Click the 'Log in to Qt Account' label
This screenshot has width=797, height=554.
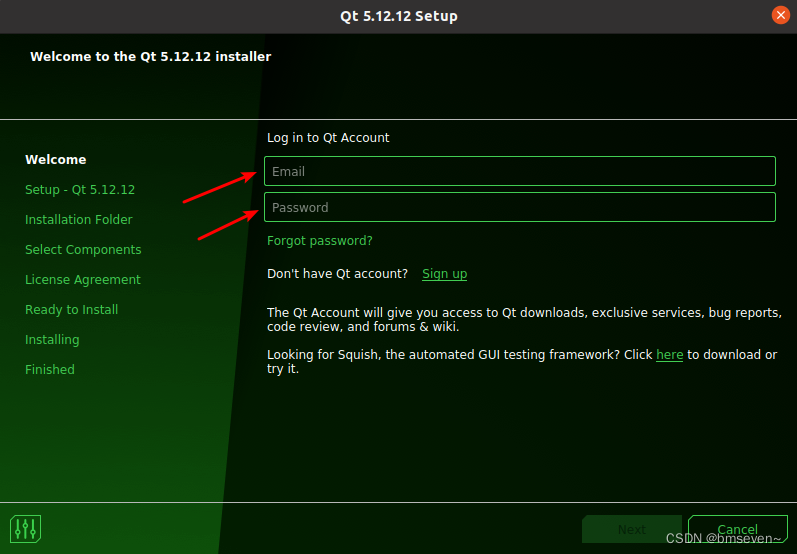(328, 138)
